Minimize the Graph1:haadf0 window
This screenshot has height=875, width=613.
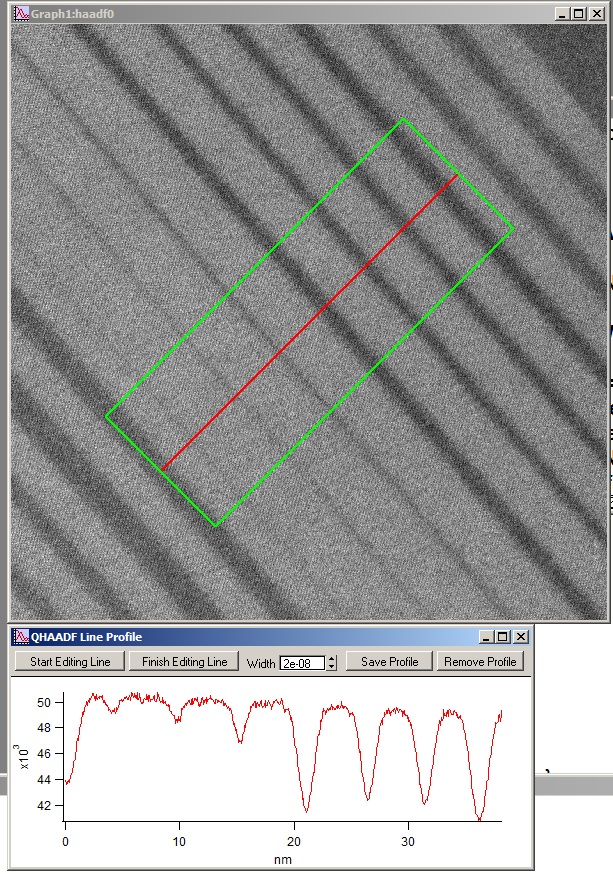coord(565,14)
